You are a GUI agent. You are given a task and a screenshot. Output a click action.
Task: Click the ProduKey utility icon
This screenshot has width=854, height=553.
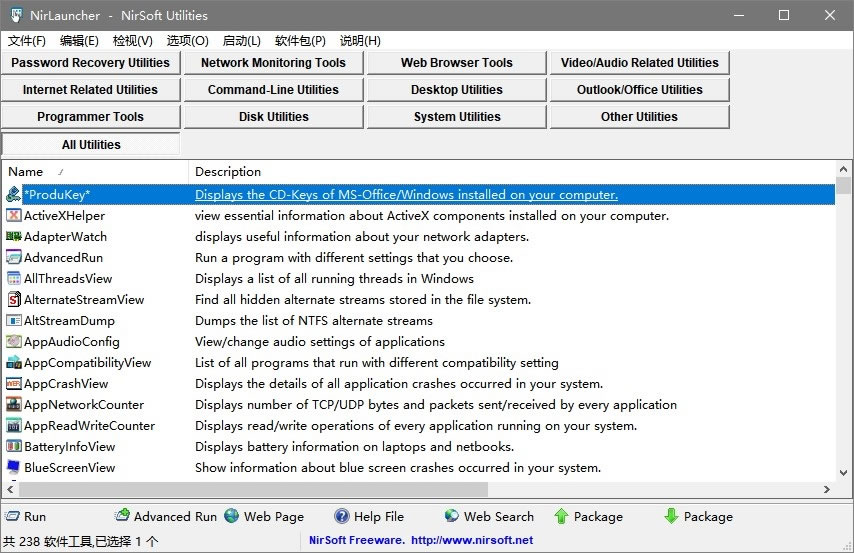coord(14,195)
